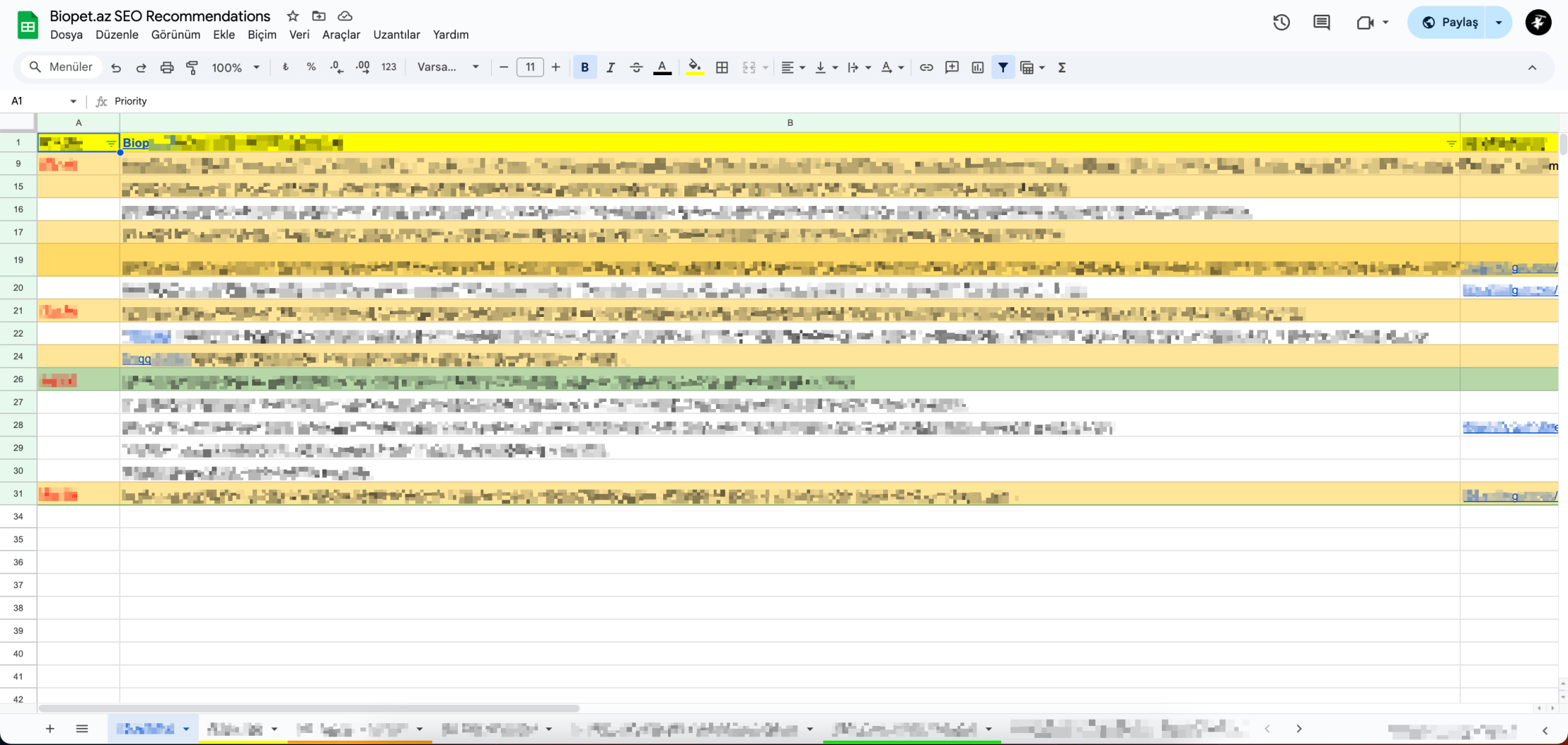The height and width of the screenshot is (745, 1568).
Task: Insert a comment from the toolbar
Action: point(952,67)
